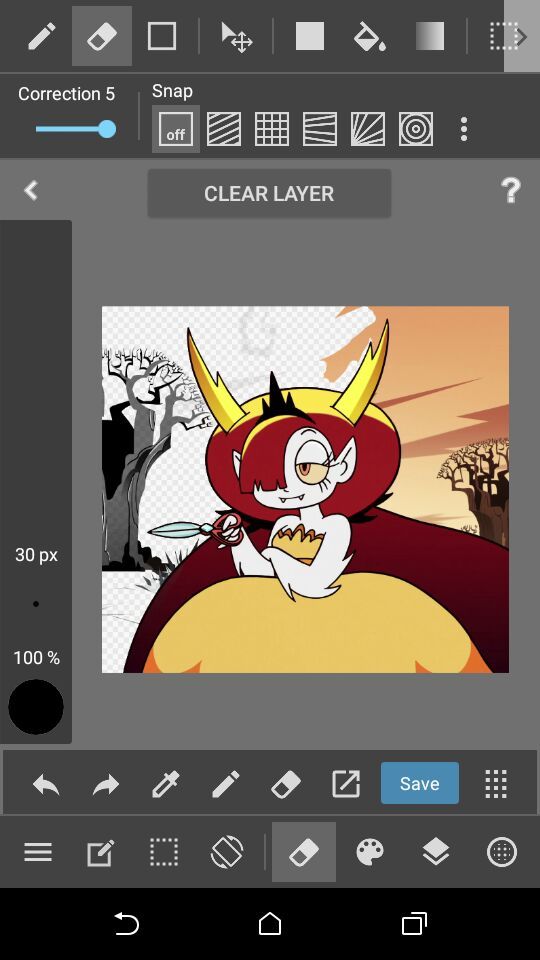Collapse the panel with the back chevron
This screenshot has height=960, width=540.
[31, 190]
